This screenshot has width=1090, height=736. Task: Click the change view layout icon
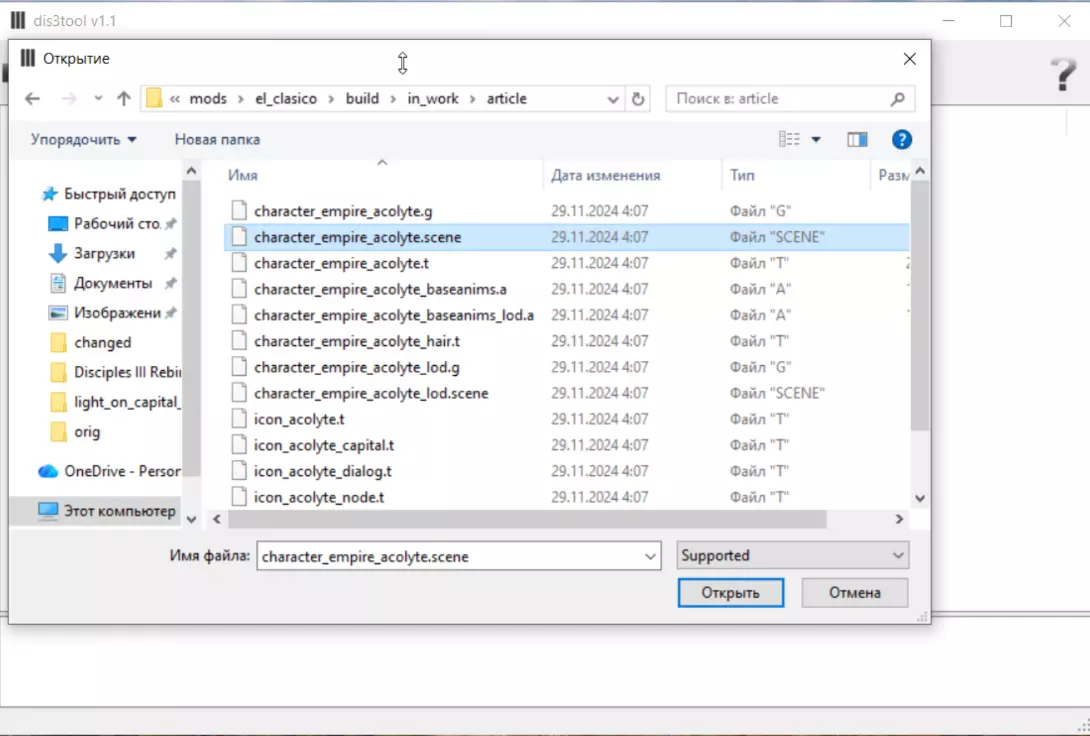click(x=790, y=140)
